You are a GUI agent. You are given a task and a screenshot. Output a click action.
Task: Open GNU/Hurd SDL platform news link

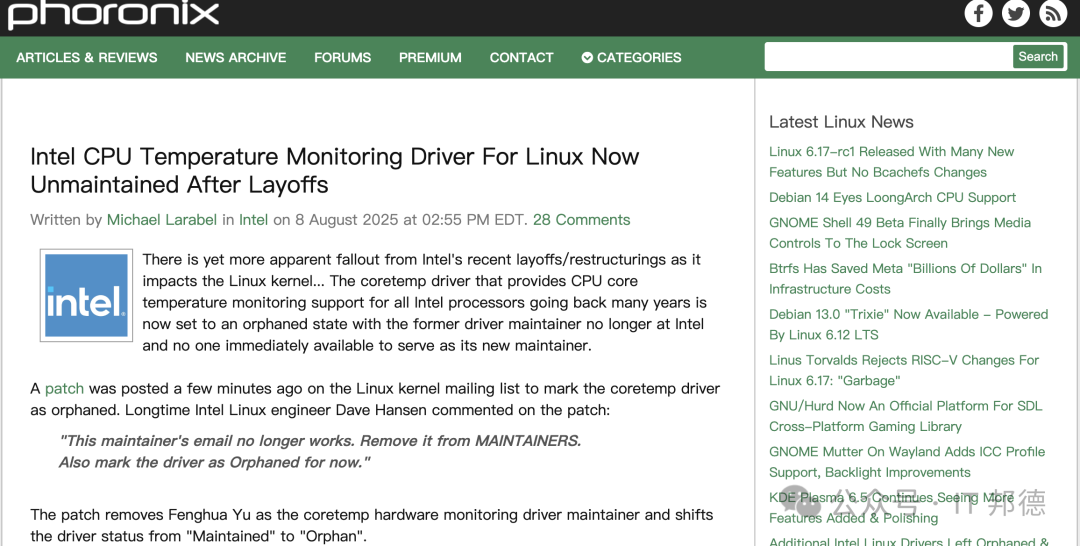906,416
